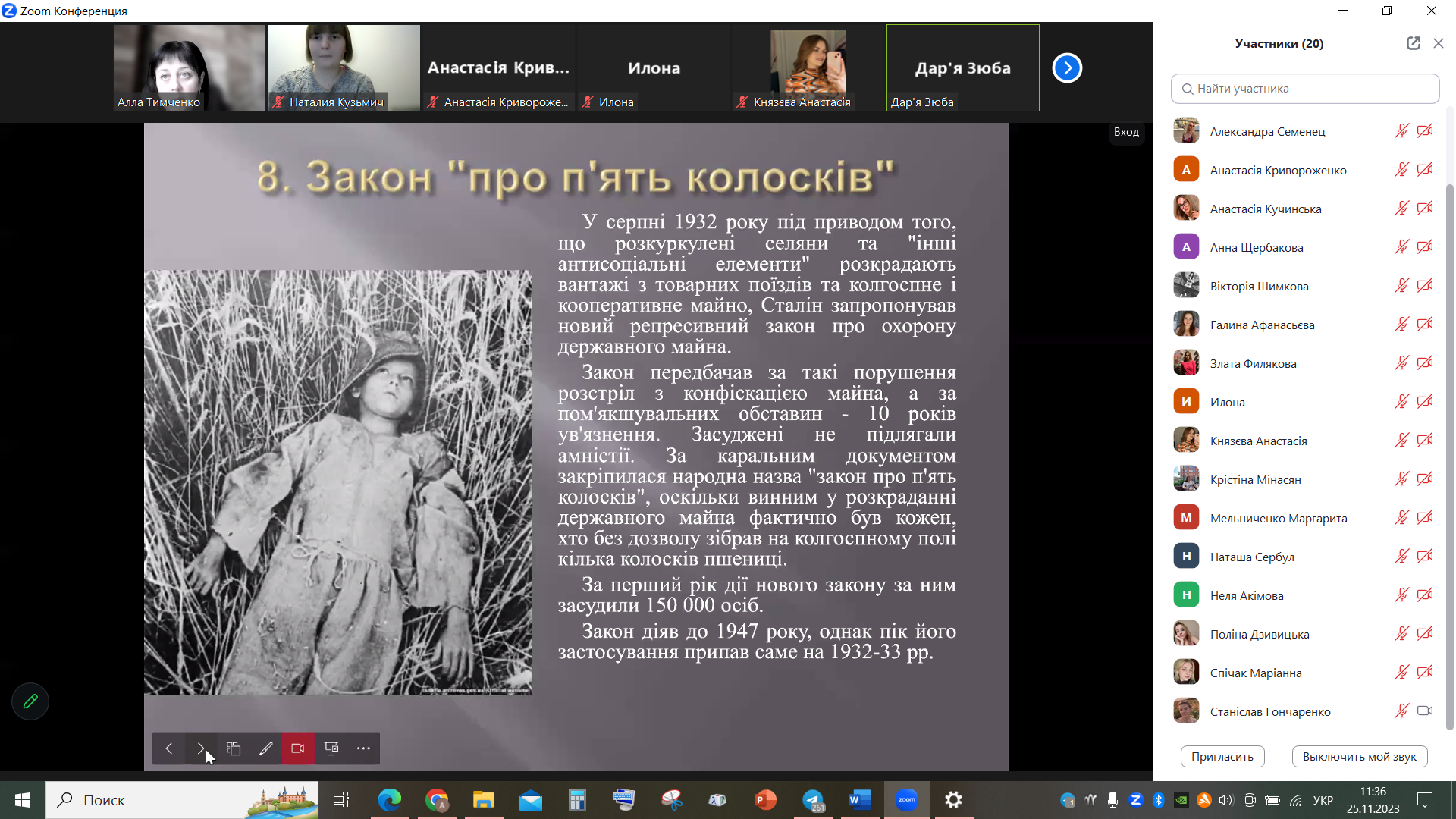The image size is (1456, 819).
Task: Select Анна Щербакова in participants list
Action: (x=1257, y=247)
